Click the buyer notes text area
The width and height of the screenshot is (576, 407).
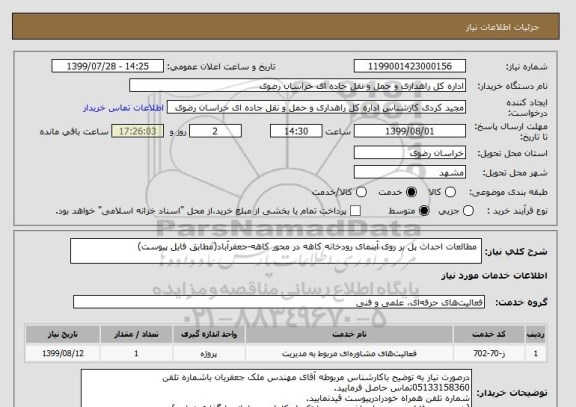click(277, 388)
